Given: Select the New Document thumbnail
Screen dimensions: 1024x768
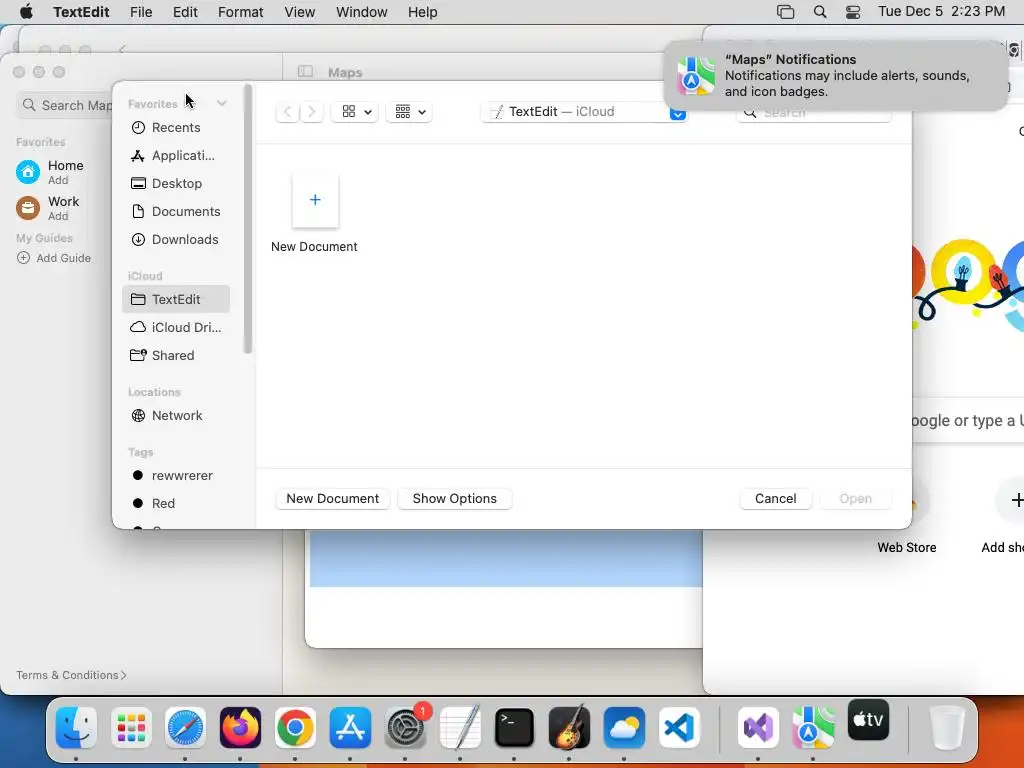Looking at the screenshot, I should (x=315, y=200).
